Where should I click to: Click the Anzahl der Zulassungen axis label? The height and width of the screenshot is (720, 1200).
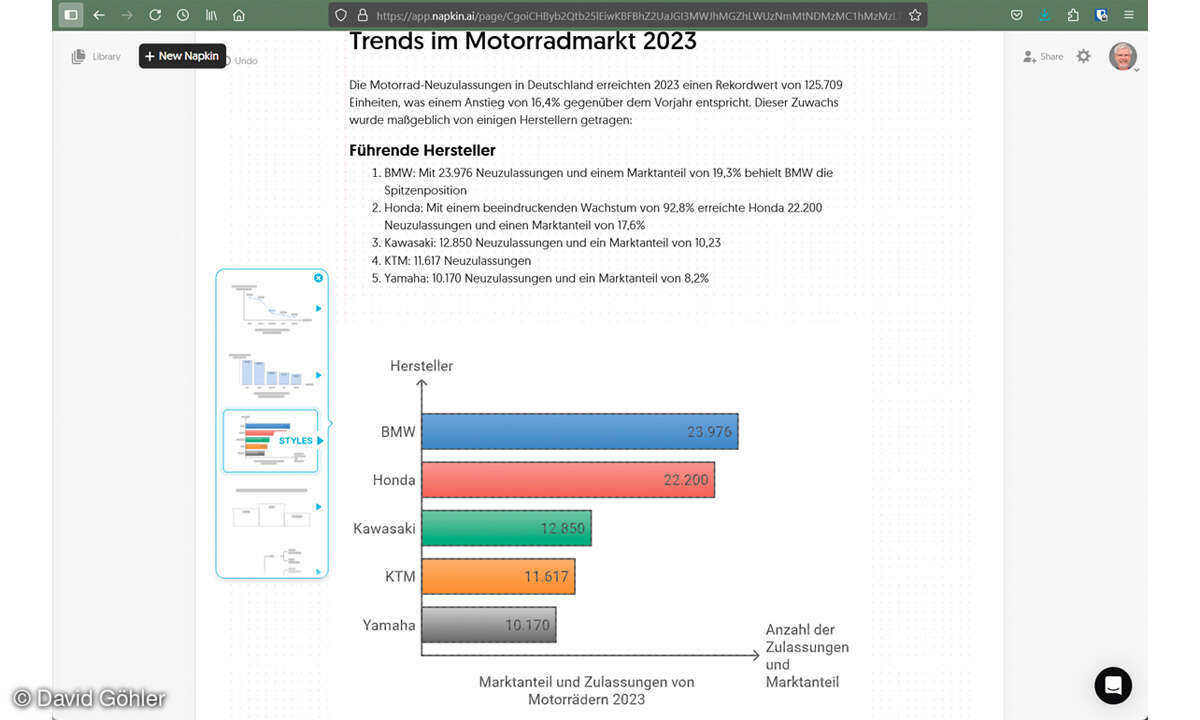807,656
